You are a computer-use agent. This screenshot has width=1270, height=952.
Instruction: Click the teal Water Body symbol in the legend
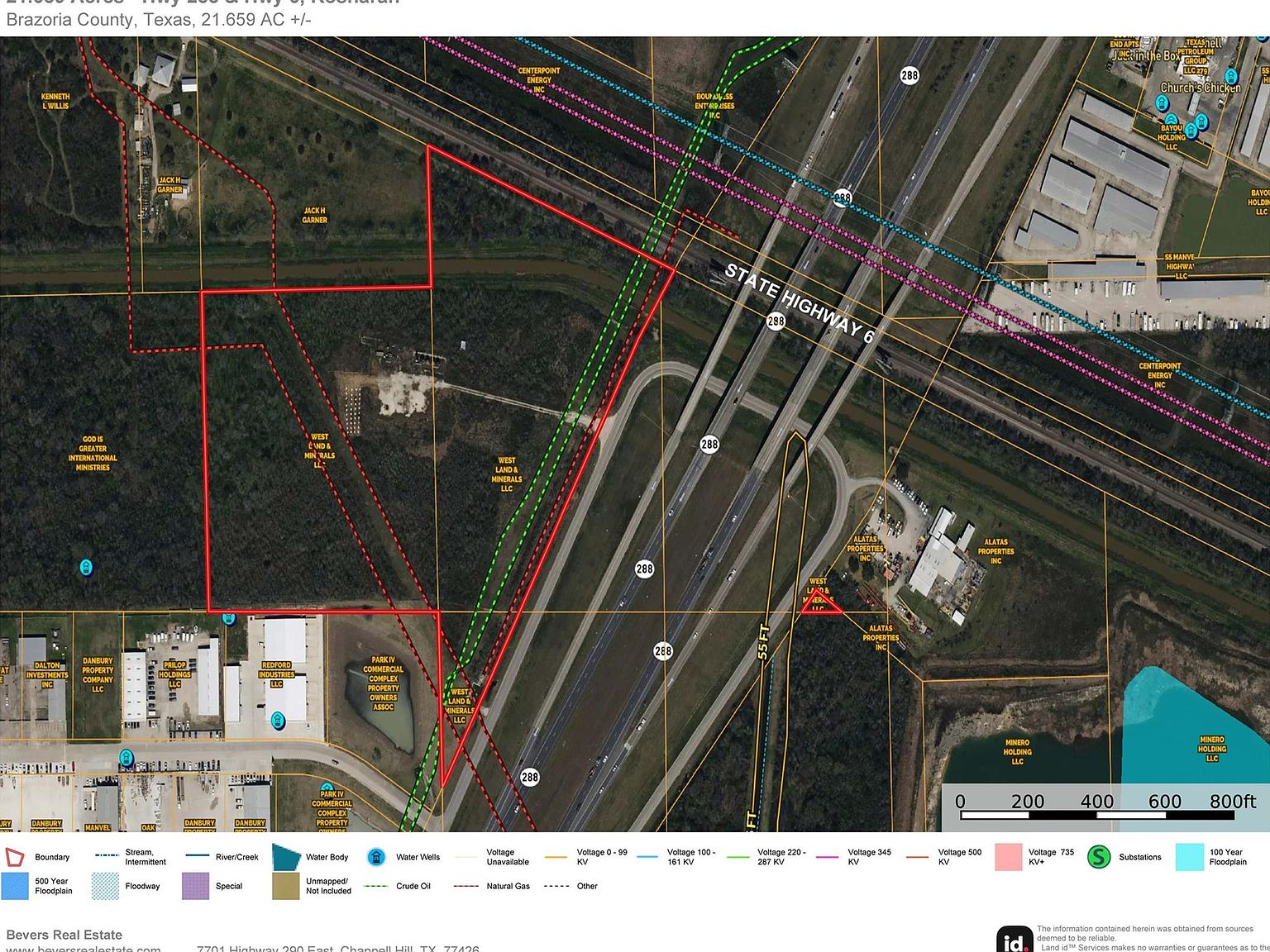(287, 856)
